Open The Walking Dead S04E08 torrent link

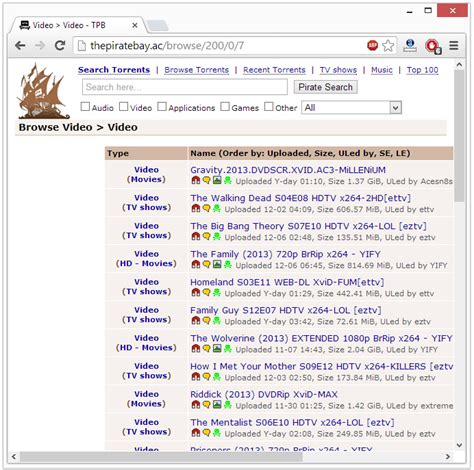300,198
